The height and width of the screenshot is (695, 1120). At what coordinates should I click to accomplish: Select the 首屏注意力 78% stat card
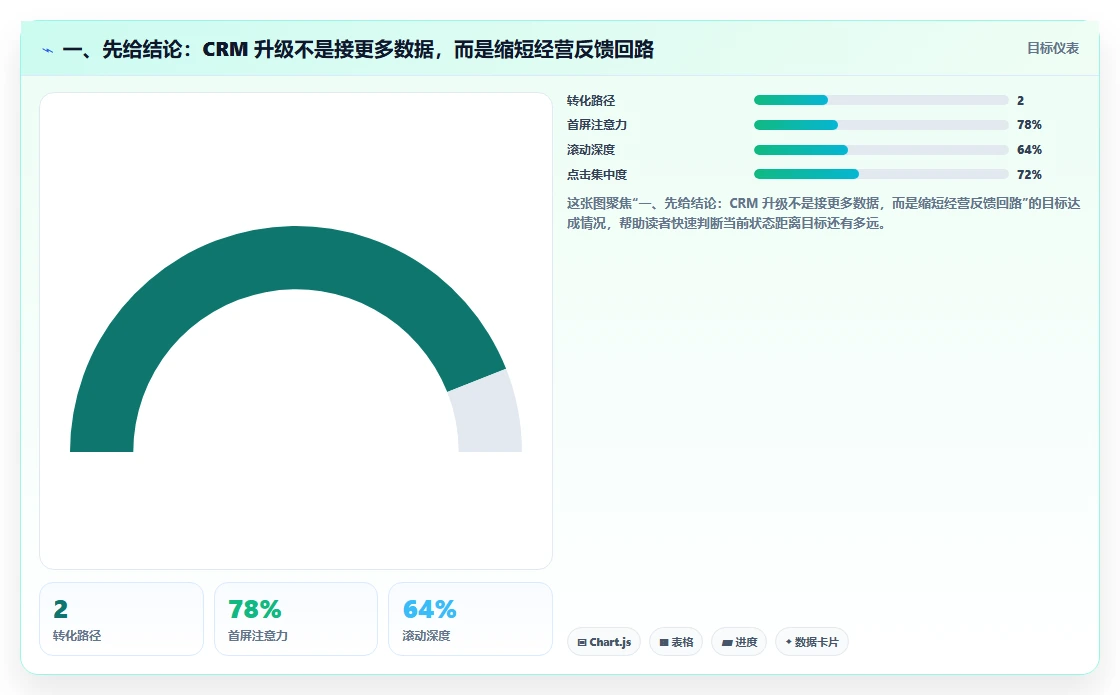pyautogui.click(x=296, y=619)
